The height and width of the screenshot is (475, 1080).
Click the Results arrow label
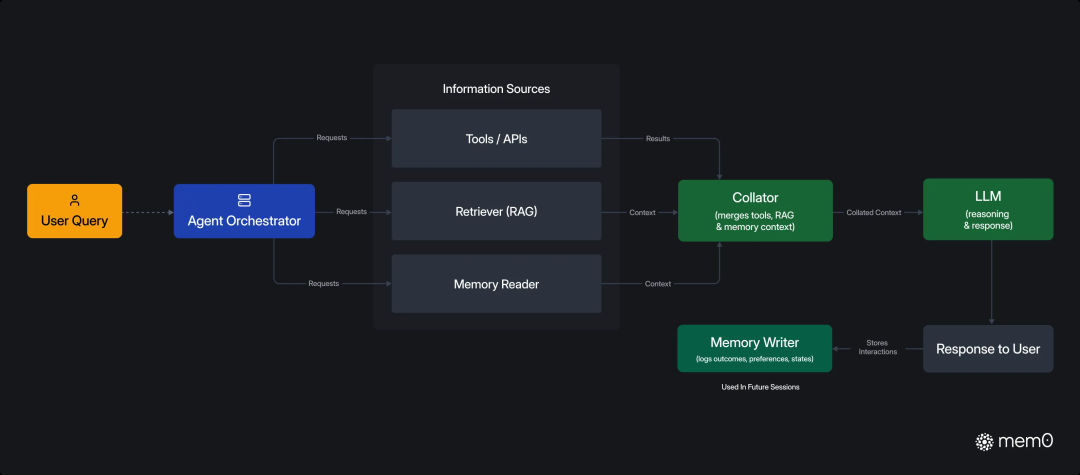(x=658, y=138)
